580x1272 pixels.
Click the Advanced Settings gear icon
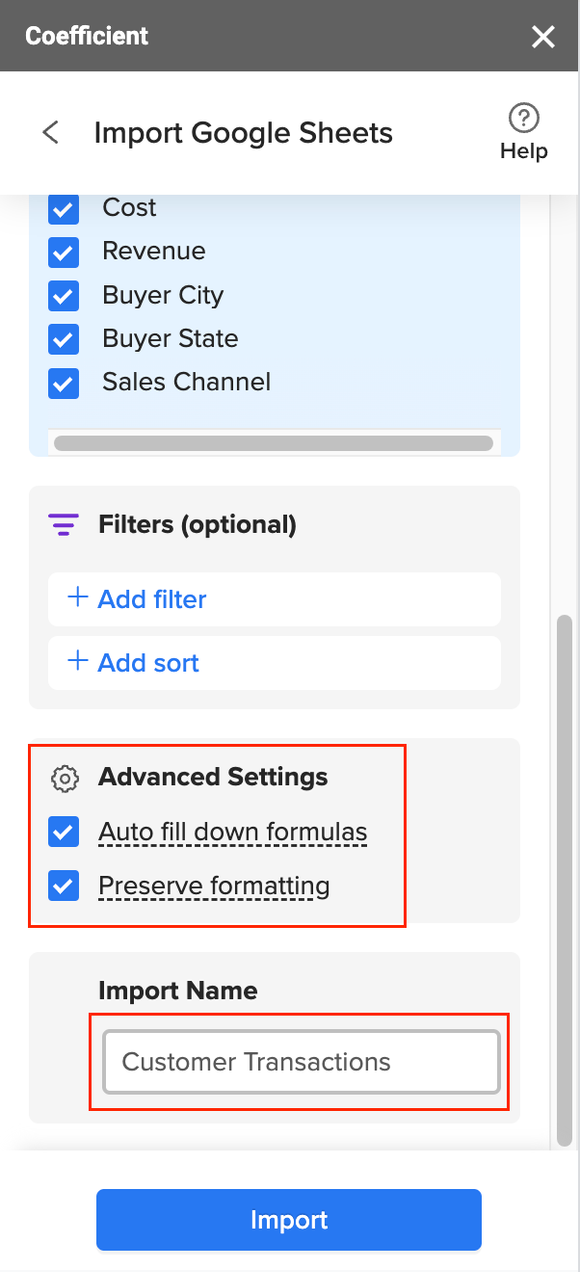pyautogui.click(x=64, y=778)
